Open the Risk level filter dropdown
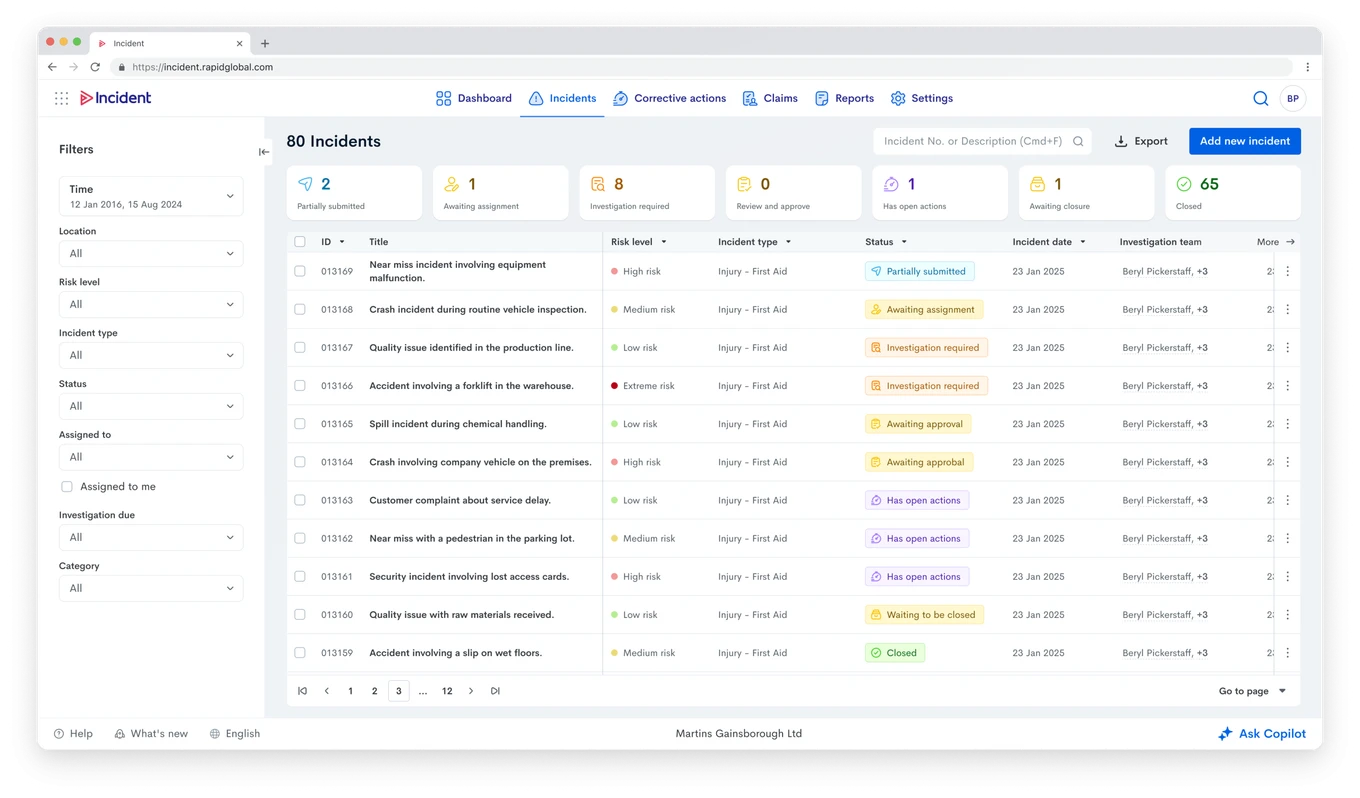 point(151,305)
